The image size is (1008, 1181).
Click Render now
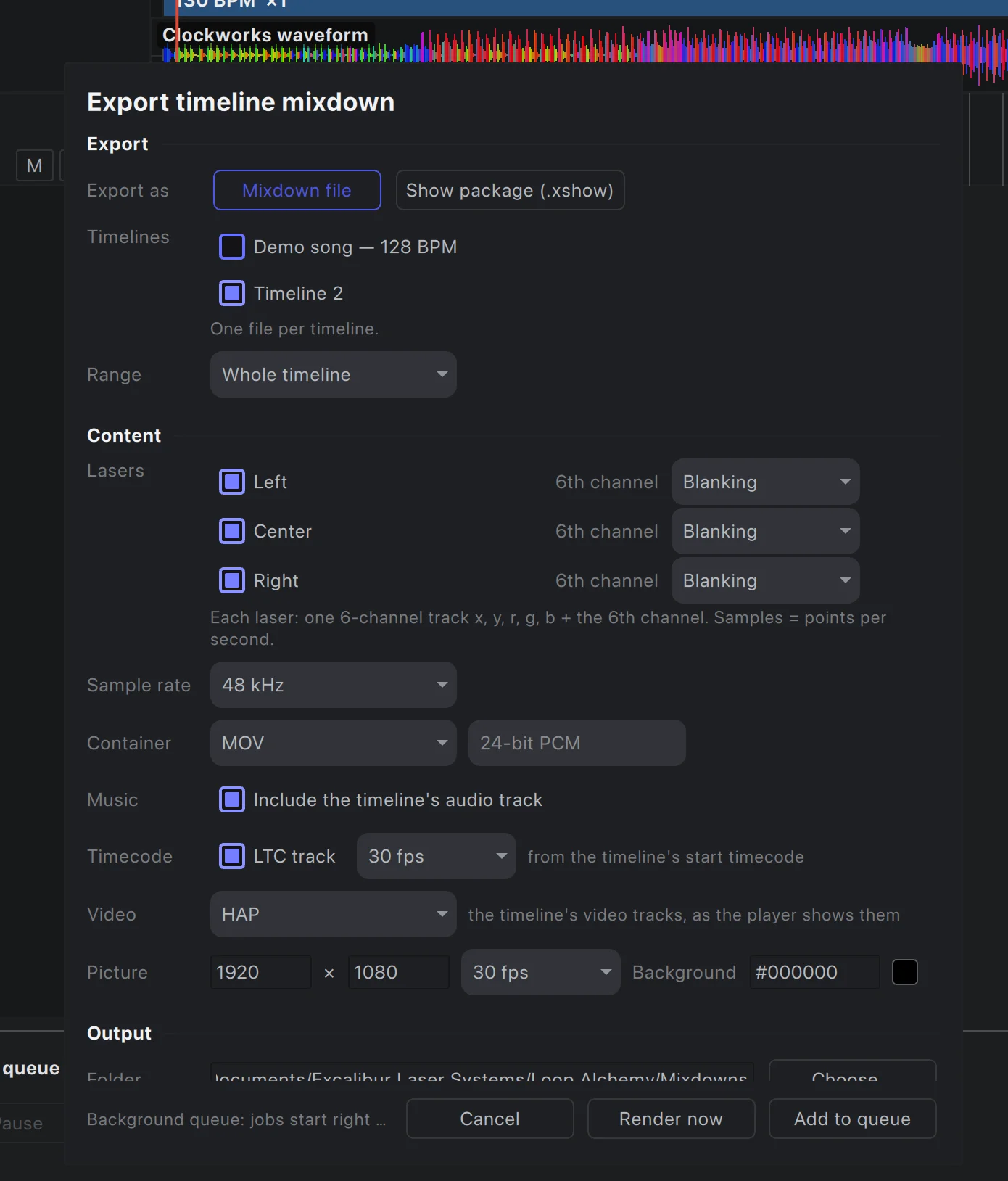(672, 1119)
